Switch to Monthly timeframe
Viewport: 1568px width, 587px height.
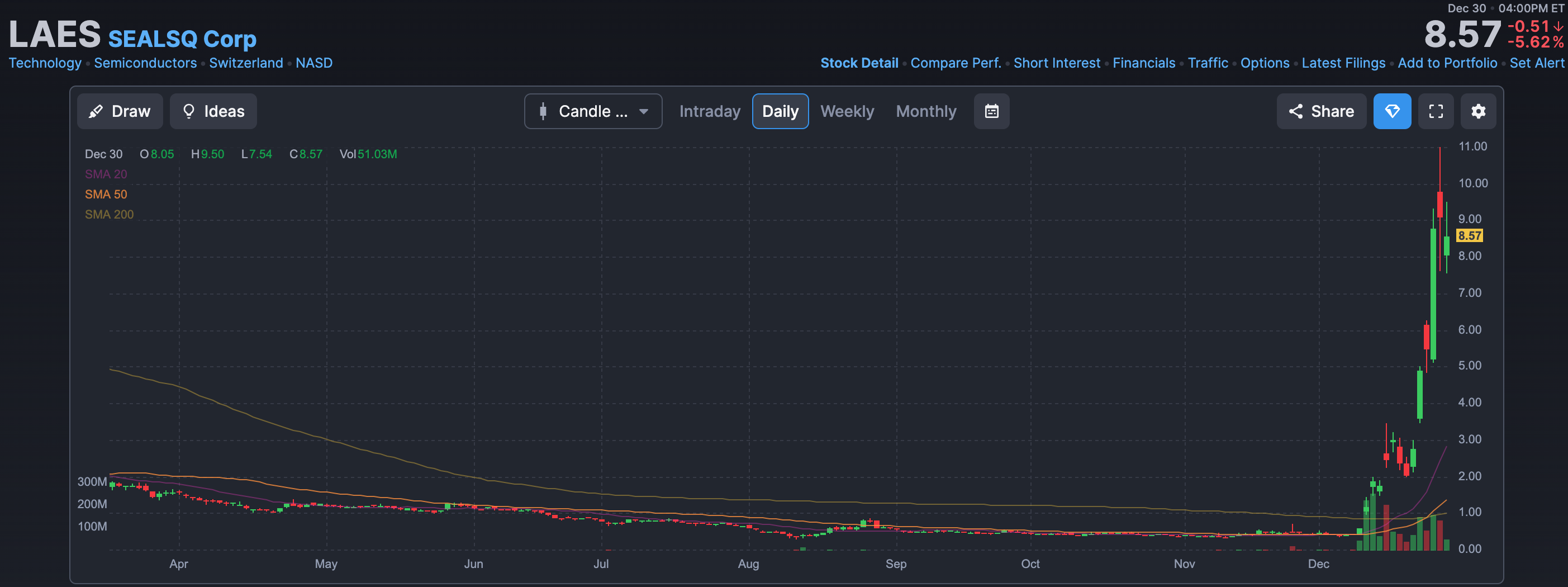coord(926,111)
